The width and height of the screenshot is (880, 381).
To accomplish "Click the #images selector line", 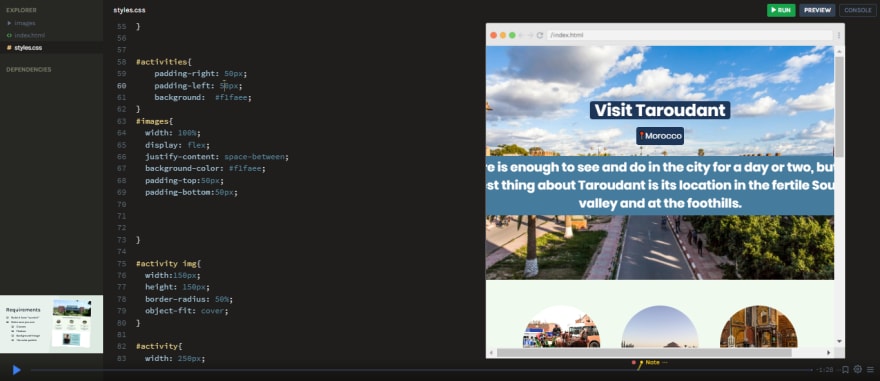I will coord(155,121).
